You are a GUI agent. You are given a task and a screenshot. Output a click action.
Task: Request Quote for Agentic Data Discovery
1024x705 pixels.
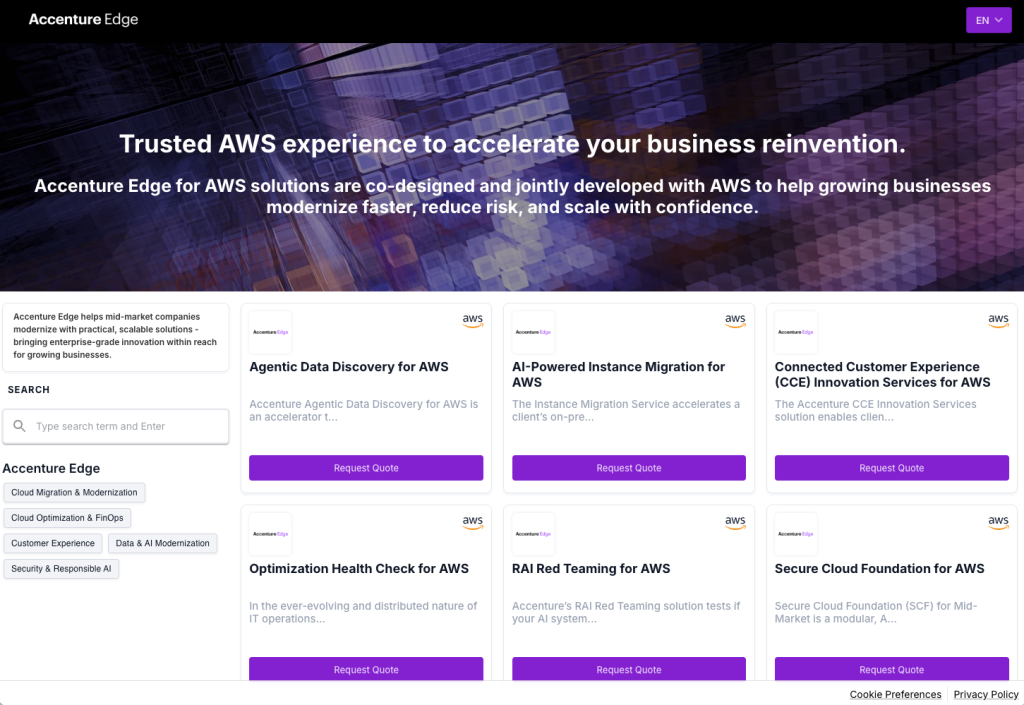point(366,467)
